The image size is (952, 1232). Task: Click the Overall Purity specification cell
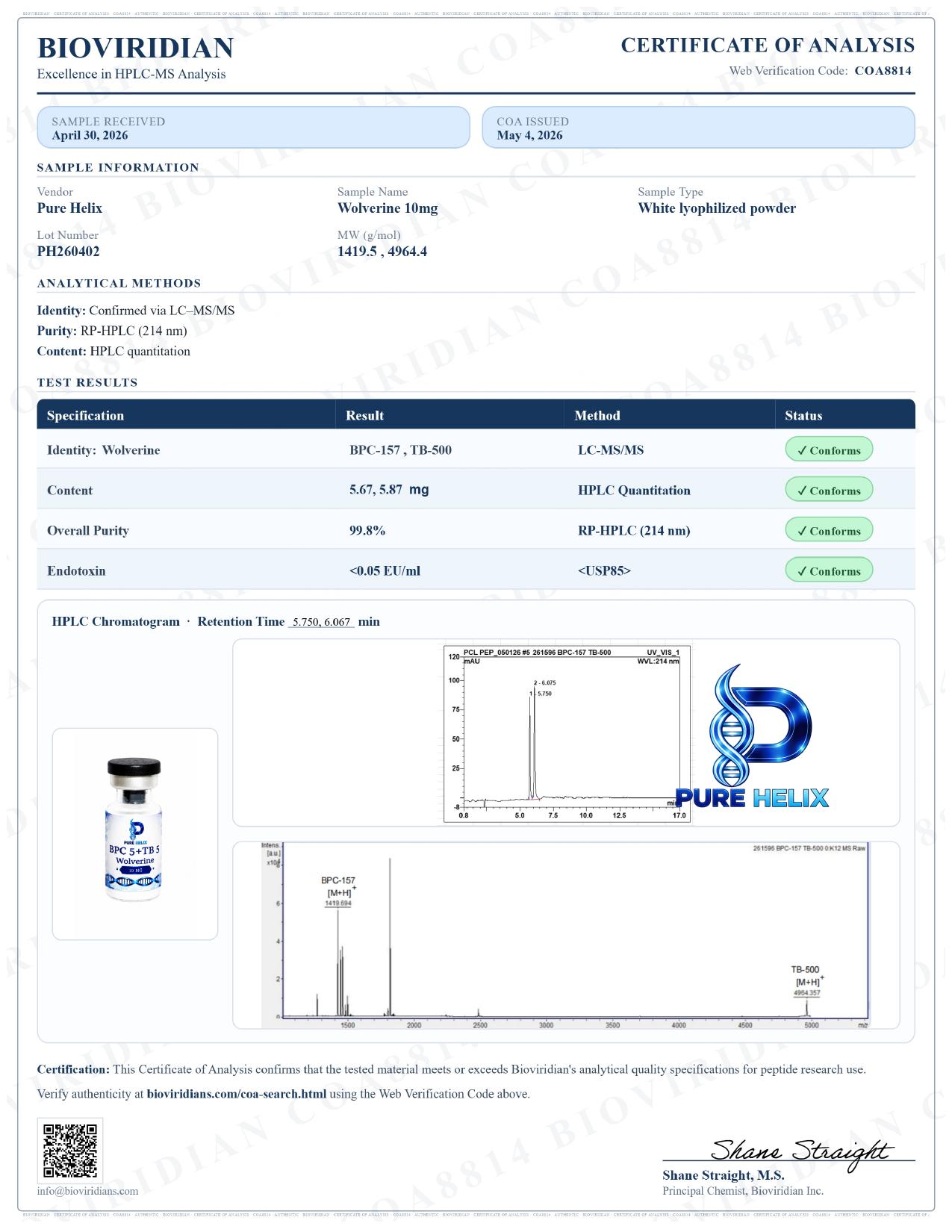(x=88, y=531)
